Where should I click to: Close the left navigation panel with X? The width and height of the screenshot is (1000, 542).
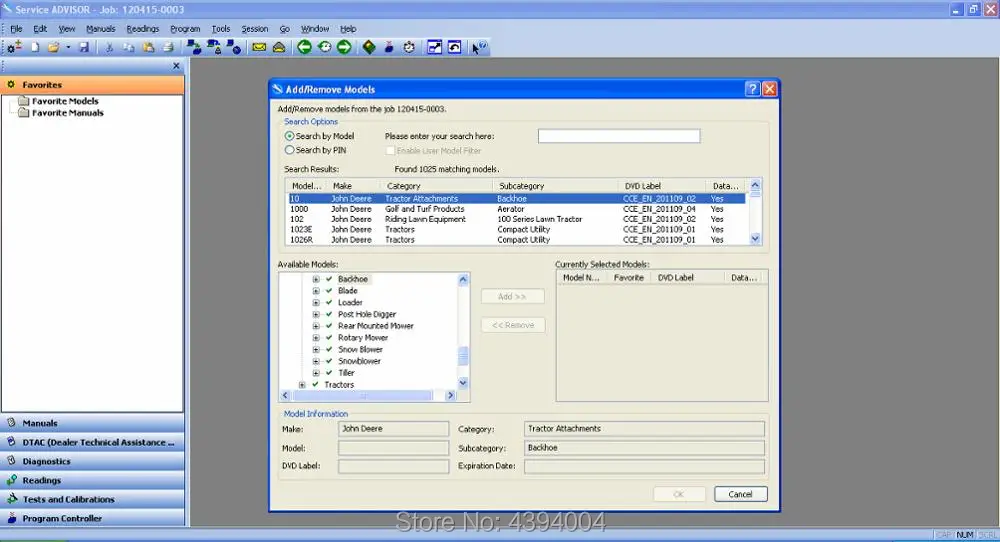point(177,66)
